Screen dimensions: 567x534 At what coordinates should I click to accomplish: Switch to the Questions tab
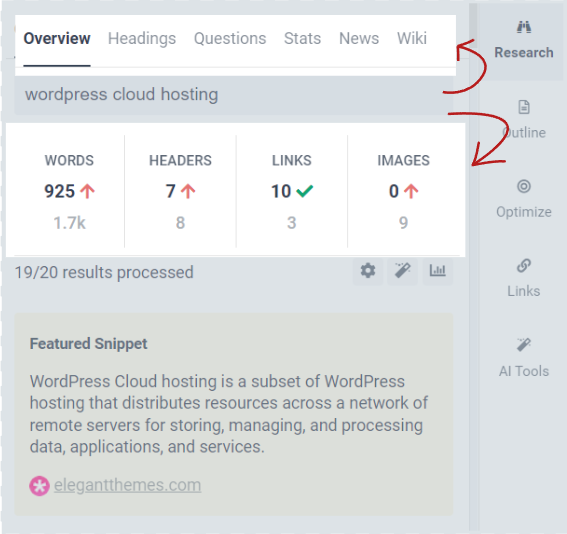pos(230,38)
